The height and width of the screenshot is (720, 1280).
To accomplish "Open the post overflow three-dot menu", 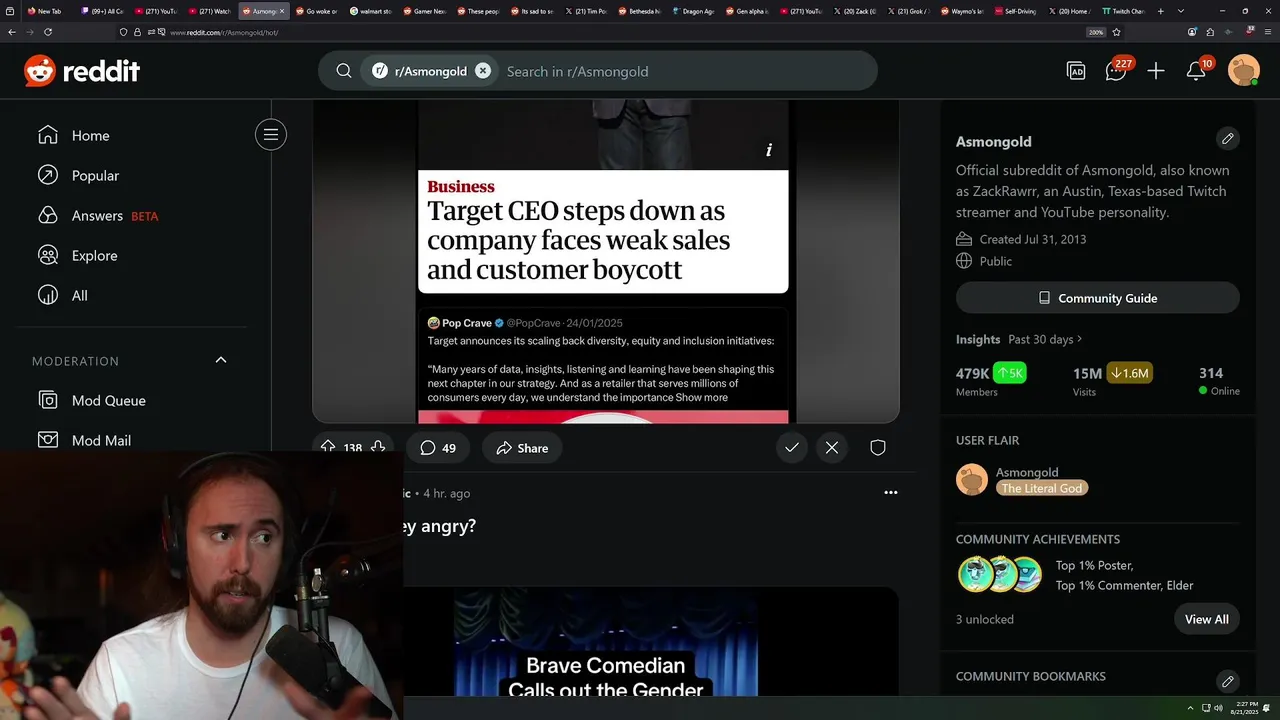I will pyautogui.click(x=891, y=492).
